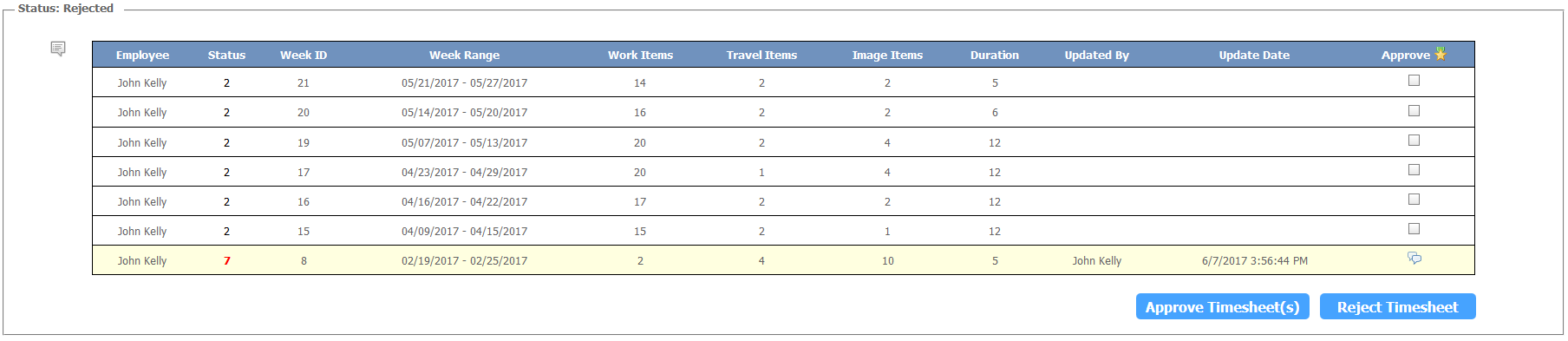Select the highlighted row status value 7
Image resolution: width=1568 pixels, height=341 pixels.
pyautogui.click(x=227, y=260)
